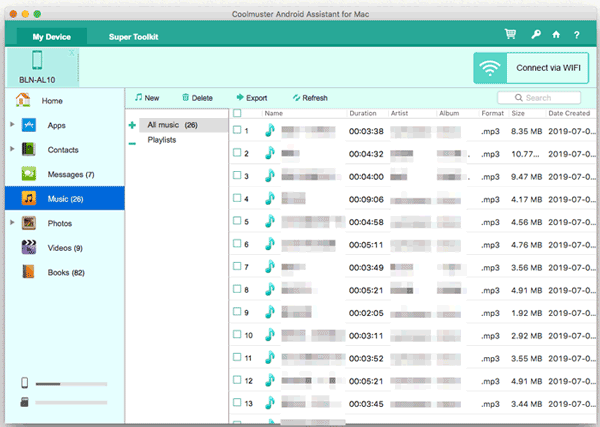Check the box for track 3

tap(237, 175)
